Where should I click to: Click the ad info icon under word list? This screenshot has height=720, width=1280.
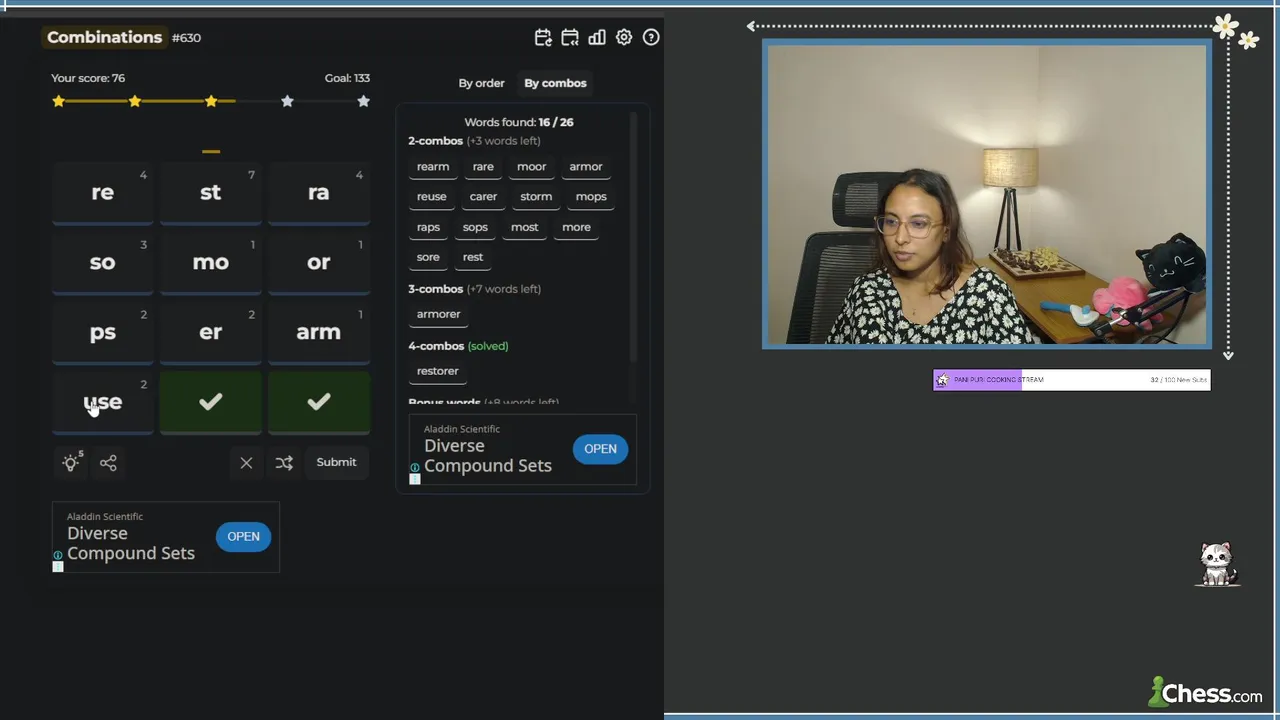tap(415, 468)
